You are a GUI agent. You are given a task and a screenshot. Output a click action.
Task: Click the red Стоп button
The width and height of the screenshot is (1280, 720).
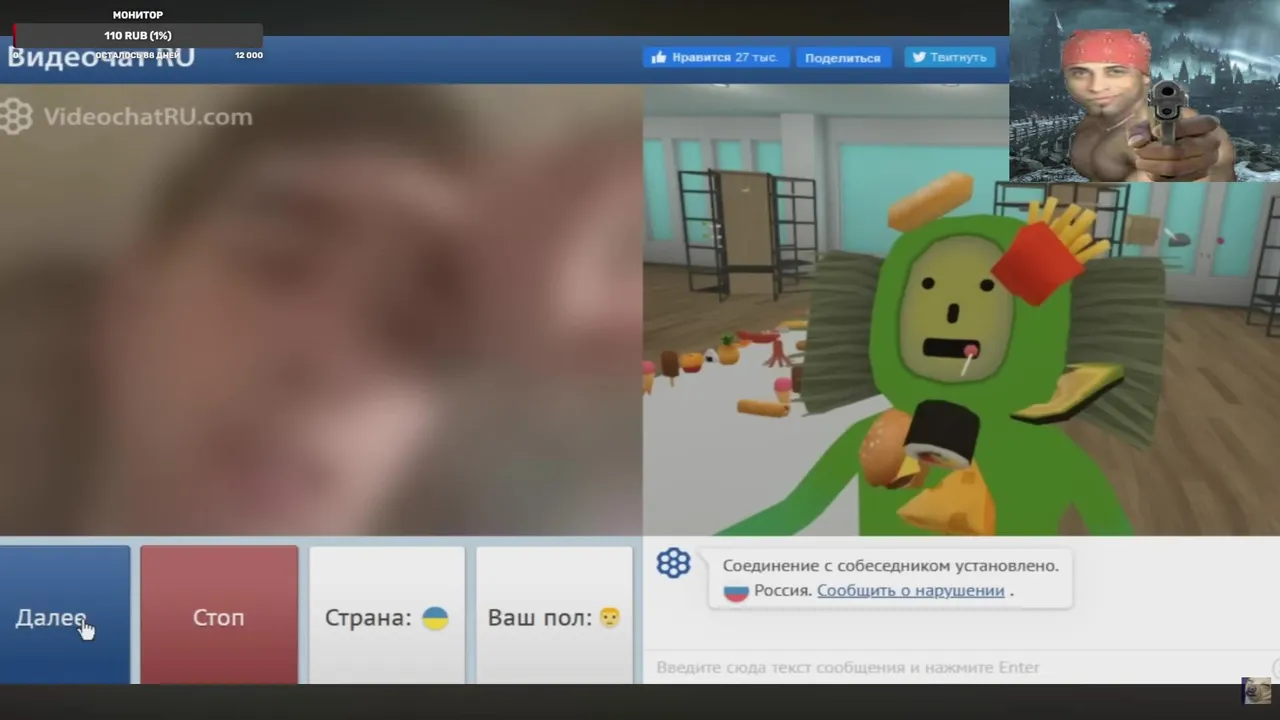pos(219,615)
